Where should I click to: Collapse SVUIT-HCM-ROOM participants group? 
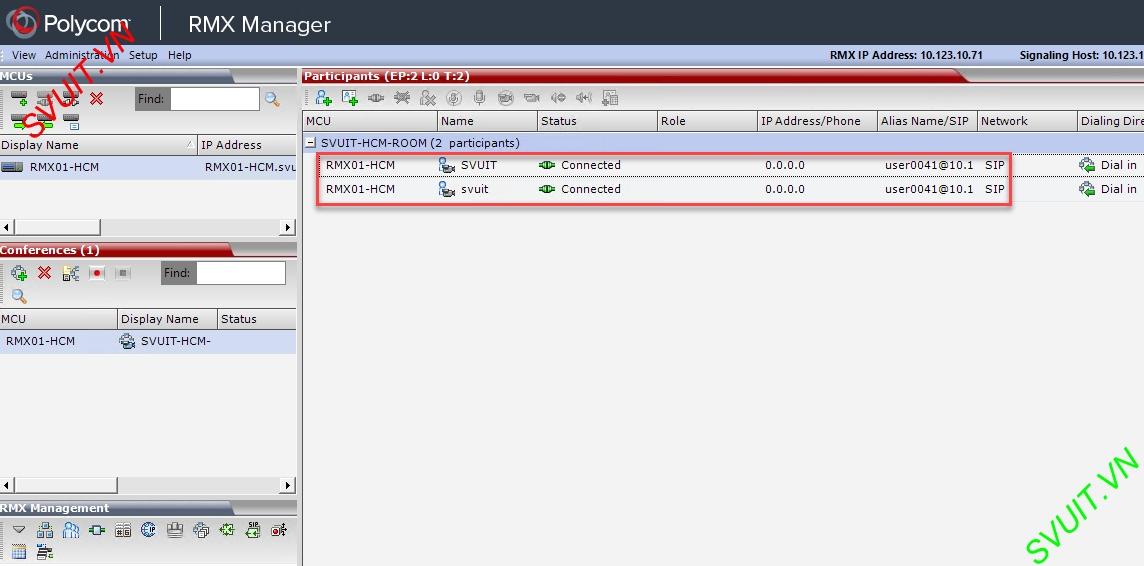(x=311, y=143)
